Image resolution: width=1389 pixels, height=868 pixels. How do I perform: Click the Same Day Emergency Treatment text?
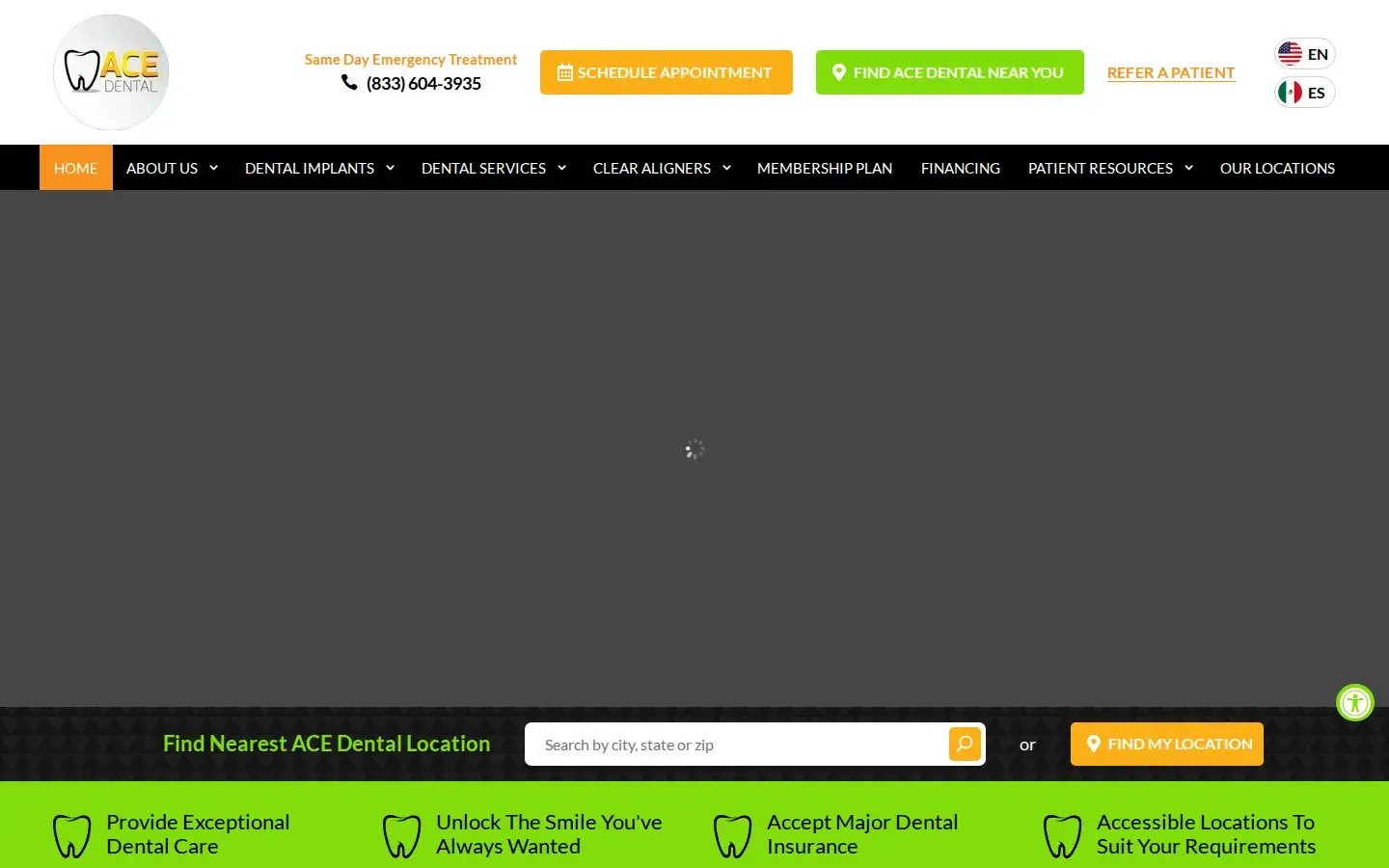coord(411,59)
